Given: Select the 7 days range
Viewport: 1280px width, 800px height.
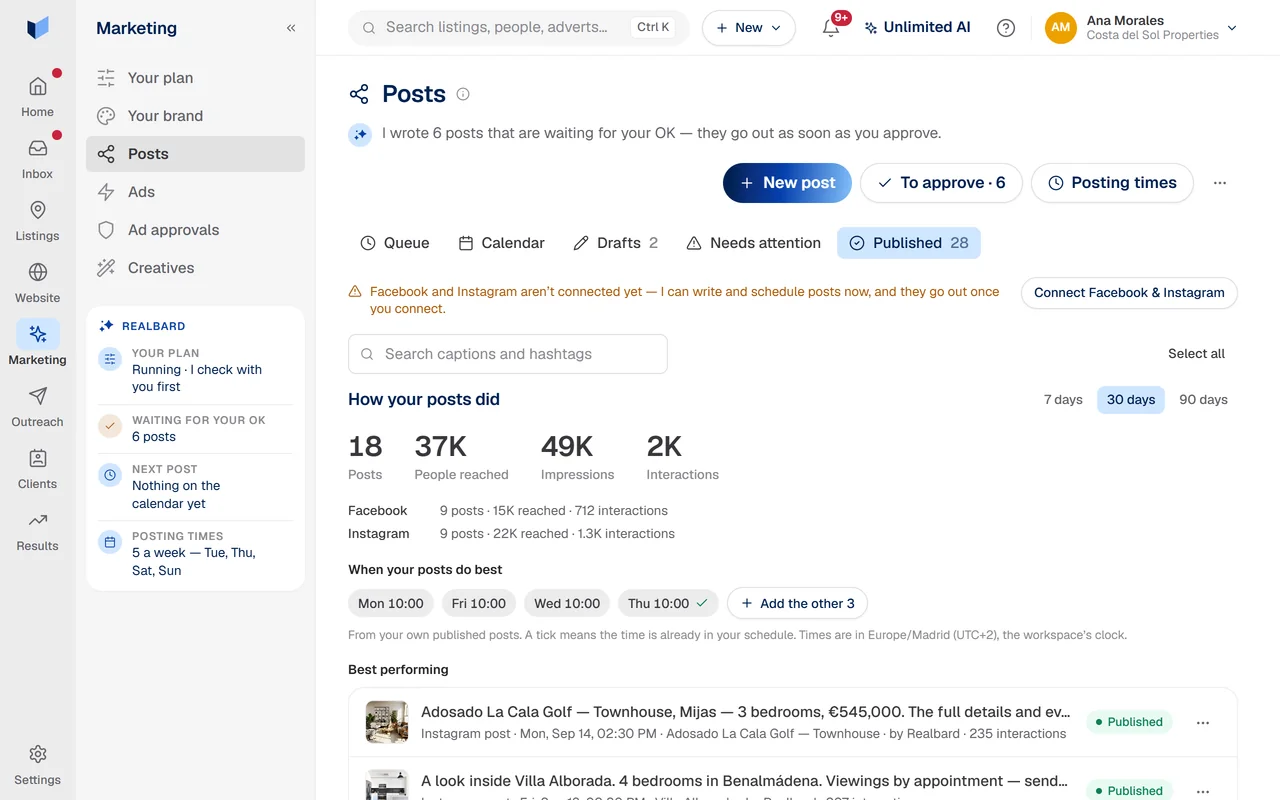Looking at the screenshot, I should tap(1063, 400).
